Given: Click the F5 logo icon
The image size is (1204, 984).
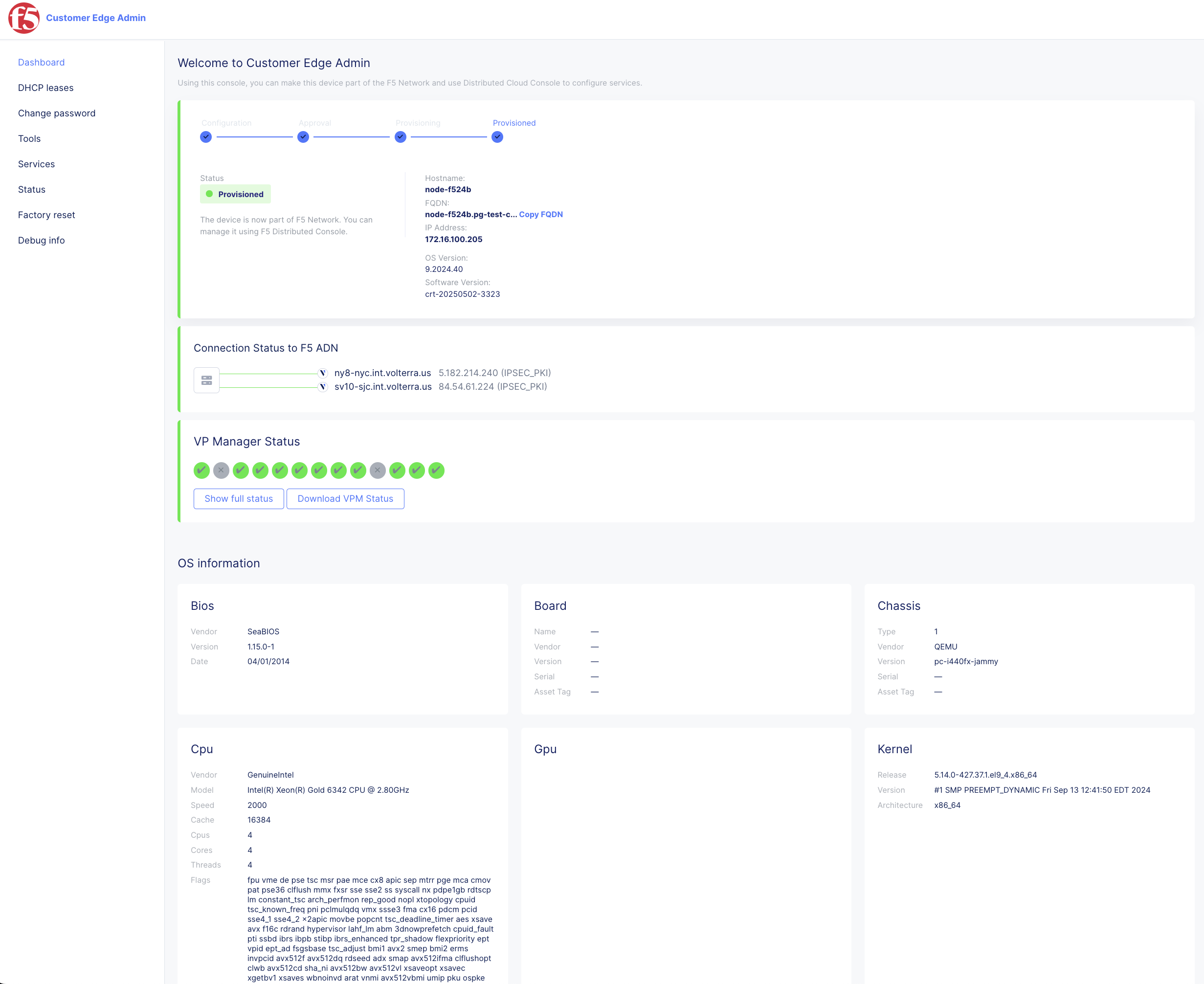Looking at the screenshot, I should point(24,18).
